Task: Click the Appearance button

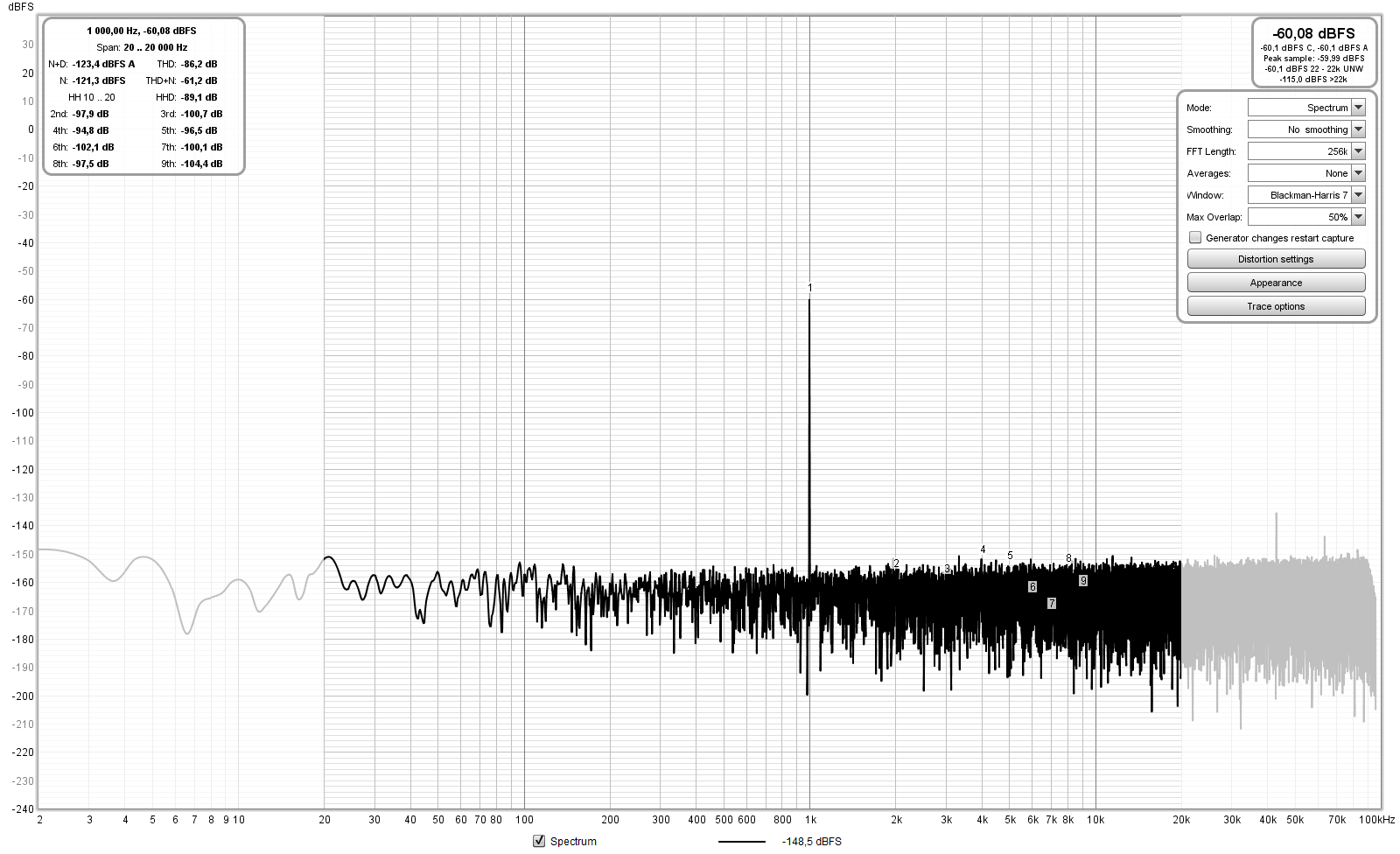Action: [1276, 283]
